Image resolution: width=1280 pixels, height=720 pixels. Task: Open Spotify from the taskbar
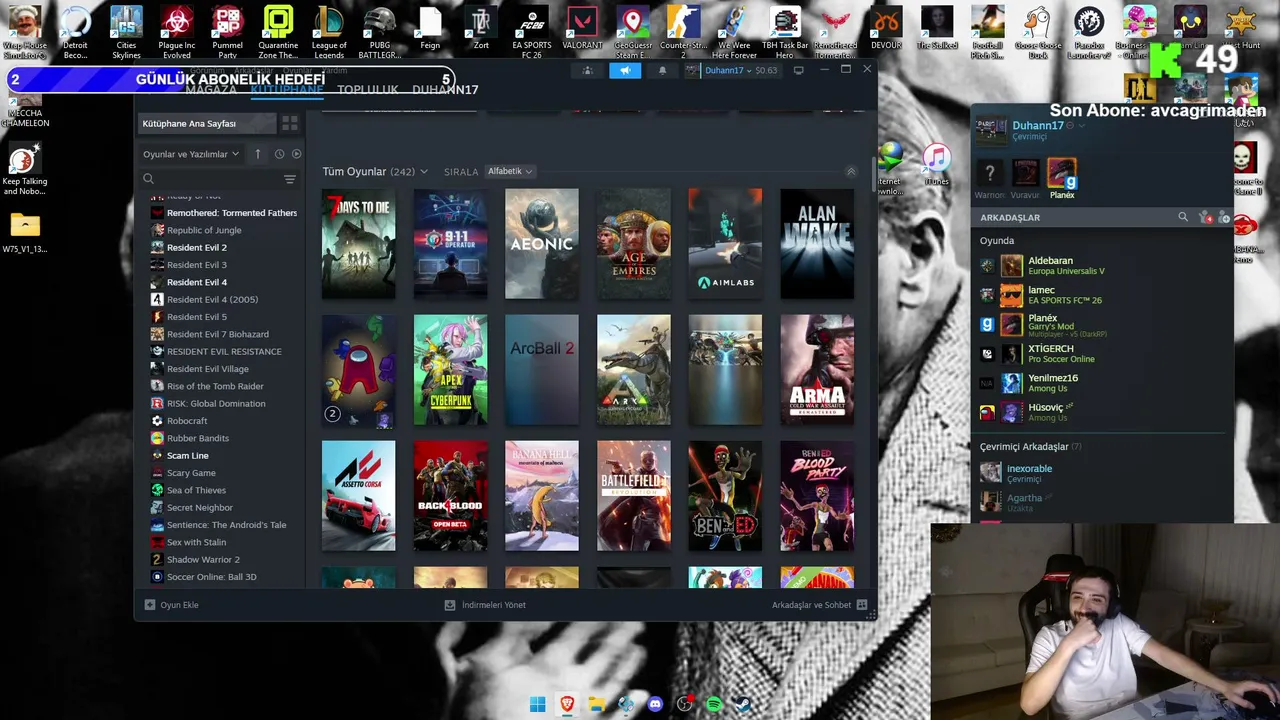pos(714,705)
